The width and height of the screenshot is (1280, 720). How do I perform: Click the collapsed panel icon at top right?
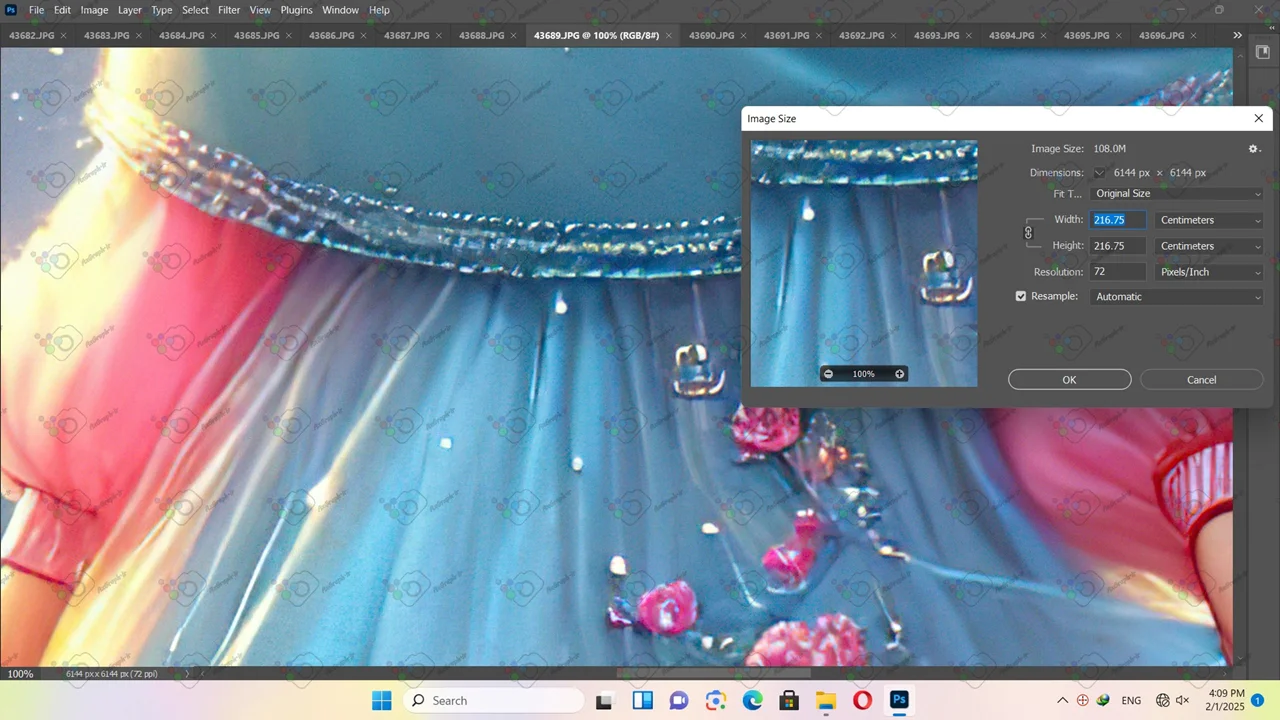(1262, 53)
